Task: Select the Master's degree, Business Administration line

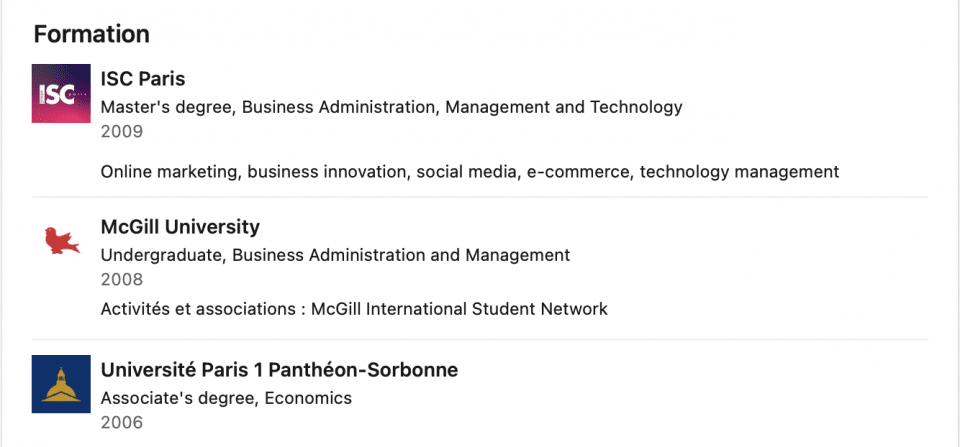Action: coord(391,107)
